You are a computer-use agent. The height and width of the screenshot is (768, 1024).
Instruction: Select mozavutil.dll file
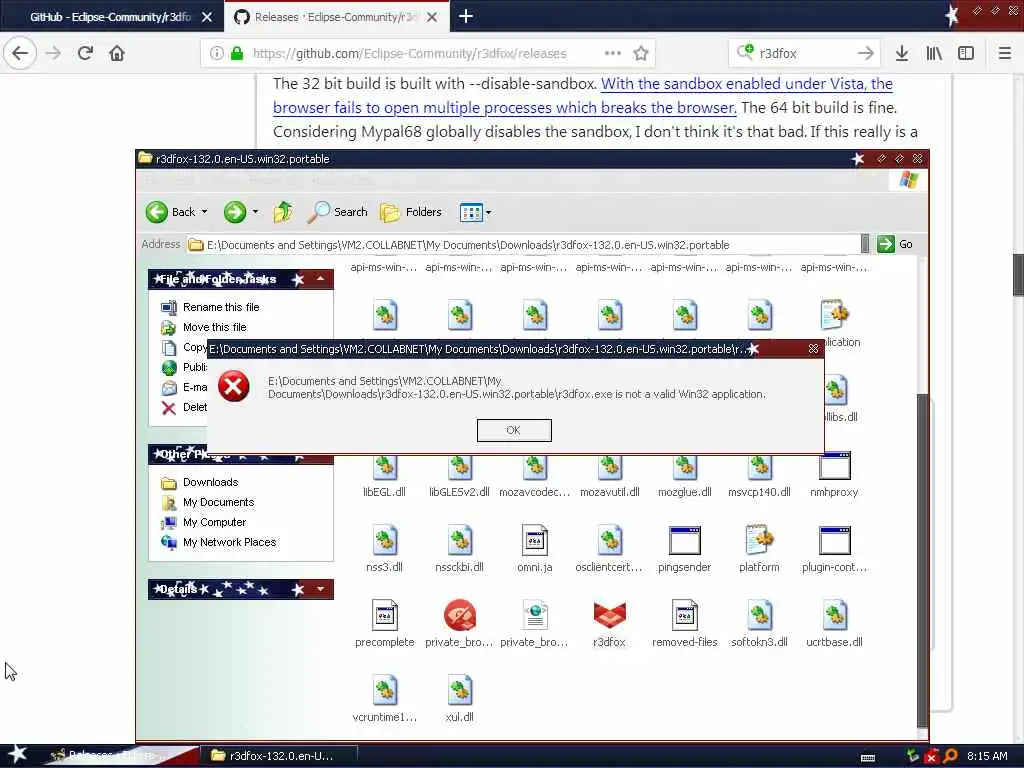click(609, 477)
